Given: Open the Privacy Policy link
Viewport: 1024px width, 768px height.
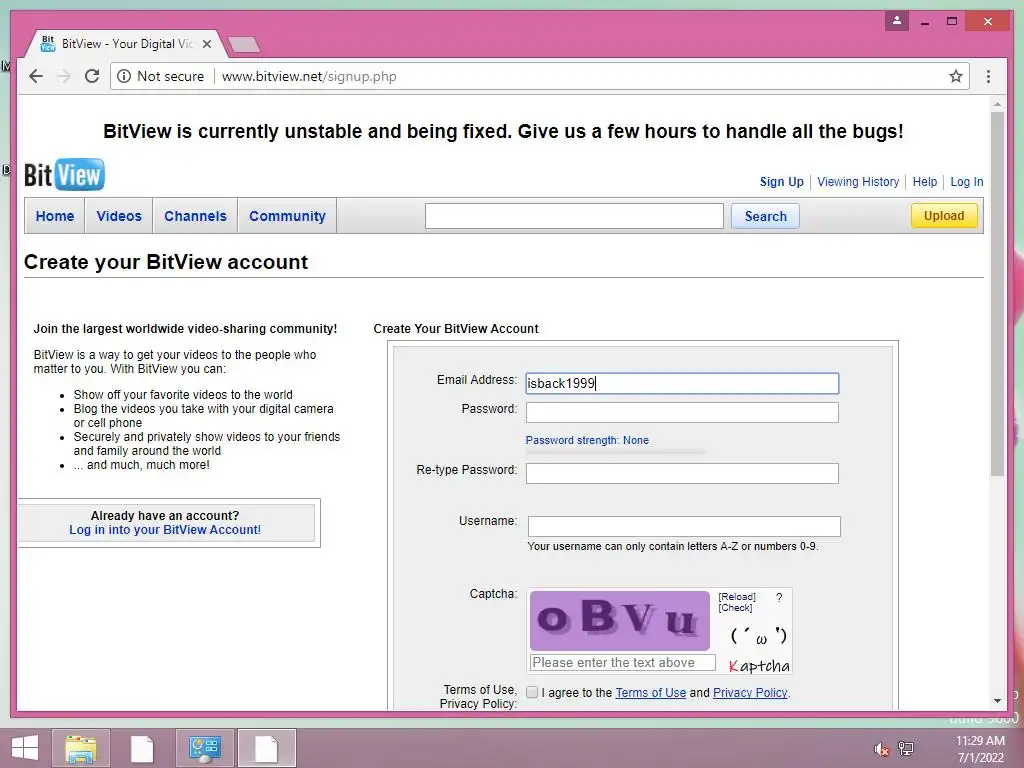Looking at the screenshot, I should coord(750,693).
